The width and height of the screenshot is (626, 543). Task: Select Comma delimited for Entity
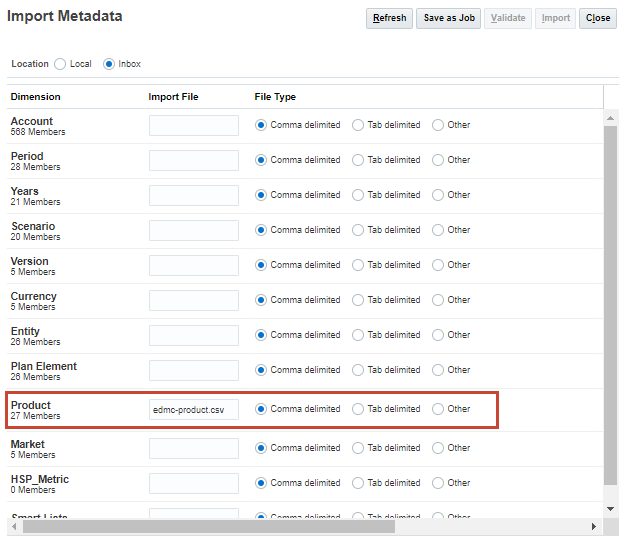coord(261,335)
